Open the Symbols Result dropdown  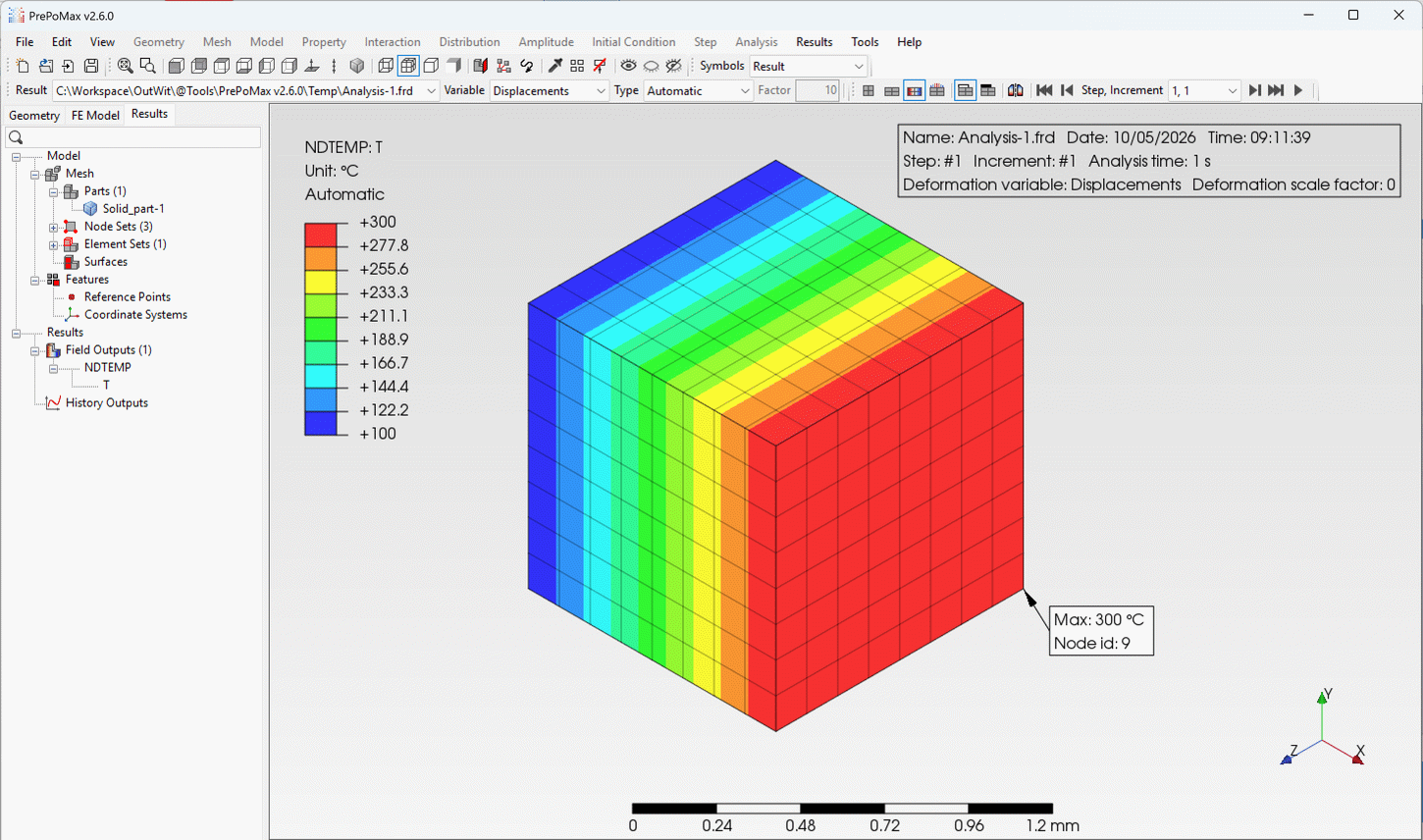(859, 66)
